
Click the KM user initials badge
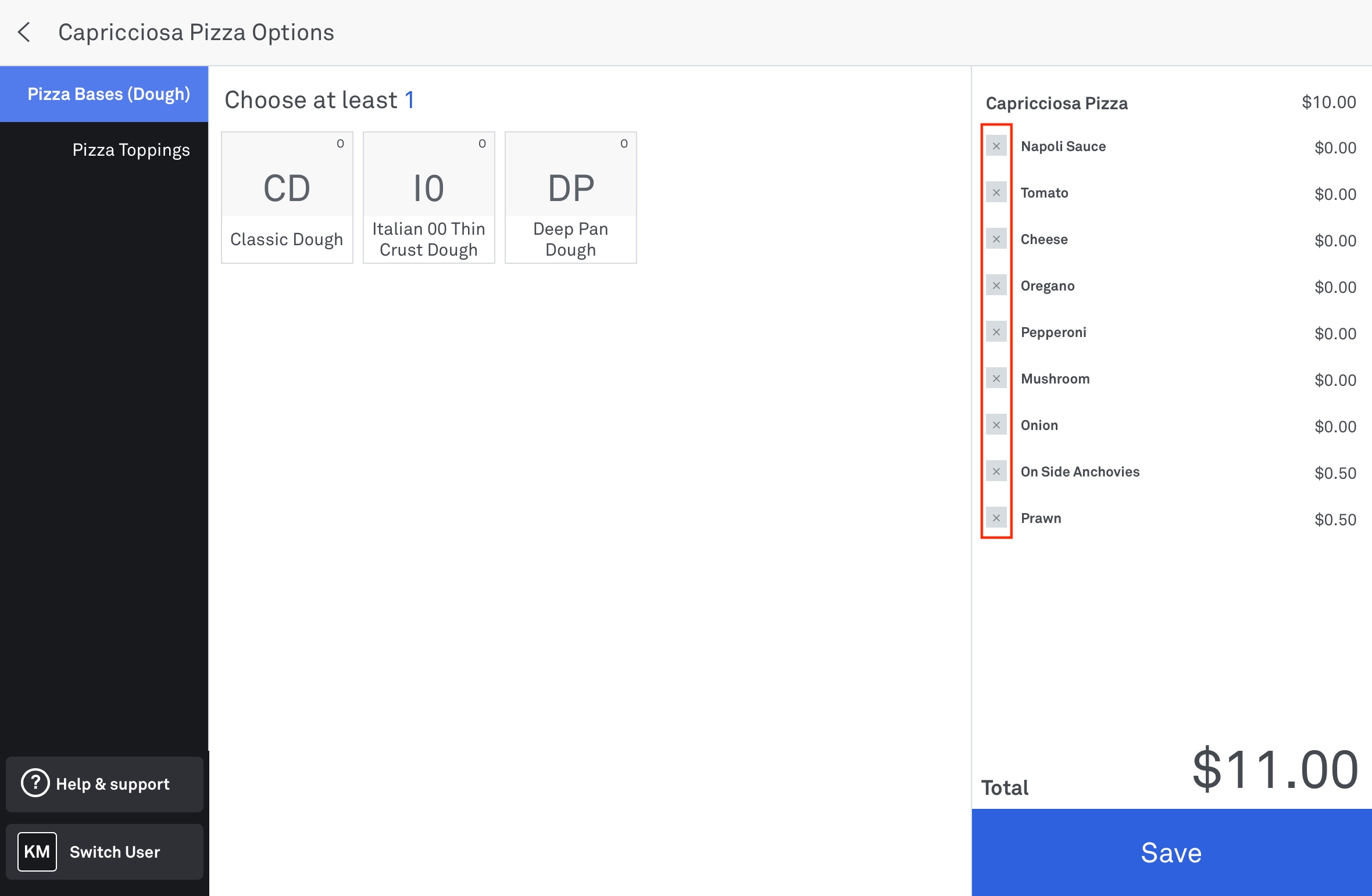click(x=37, y=852)
